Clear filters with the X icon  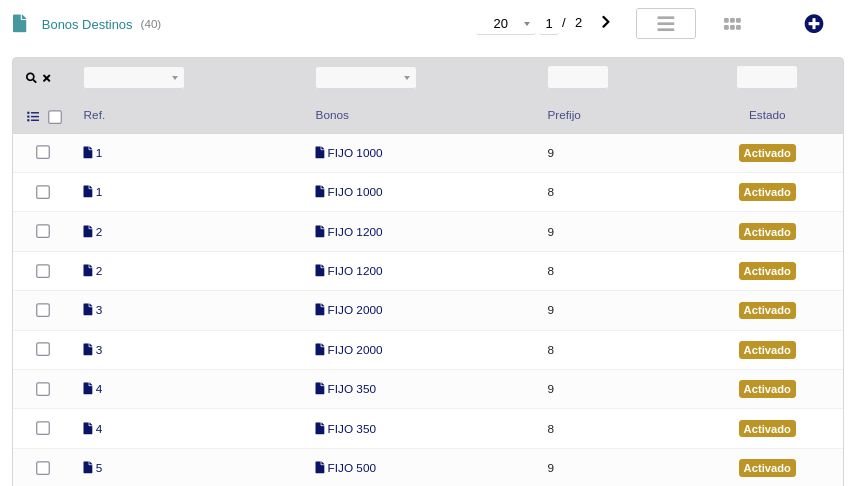click(x=46, y=78)
